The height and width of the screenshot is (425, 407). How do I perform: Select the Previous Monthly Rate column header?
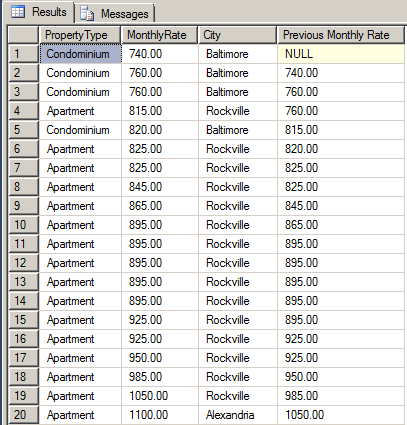point(341,35)
